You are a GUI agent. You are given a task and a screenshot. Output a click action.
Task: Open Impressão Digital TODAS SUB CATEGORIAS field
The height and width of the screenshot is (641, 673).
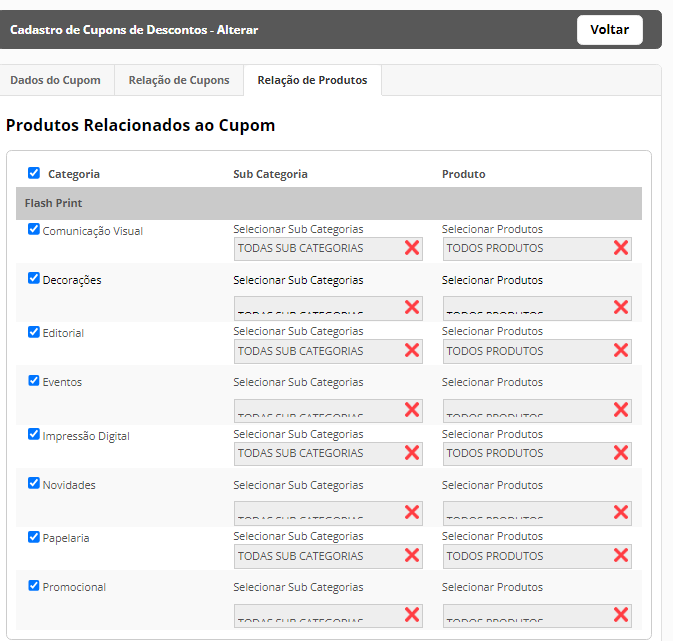pos(328,453)
